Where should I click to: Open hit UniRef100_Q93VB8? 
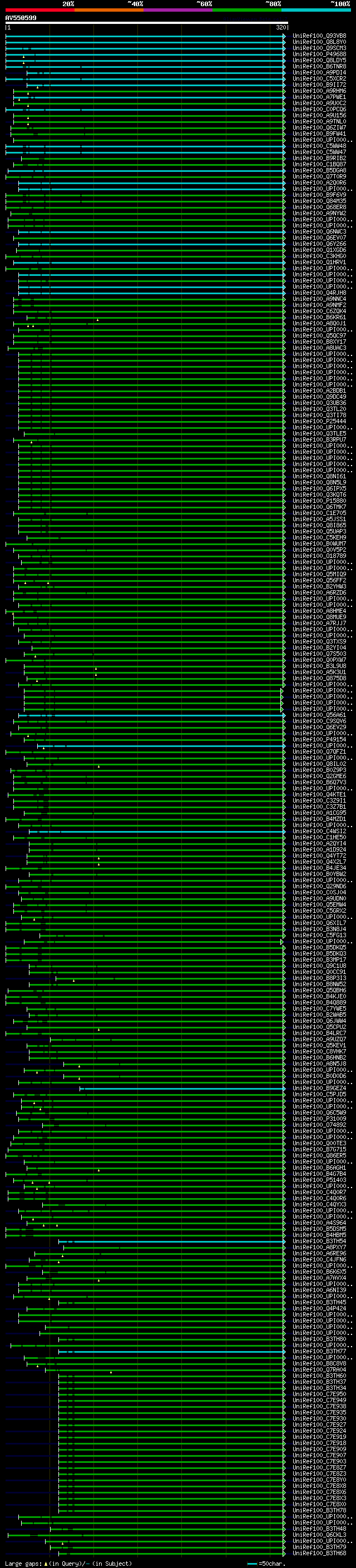319,36
